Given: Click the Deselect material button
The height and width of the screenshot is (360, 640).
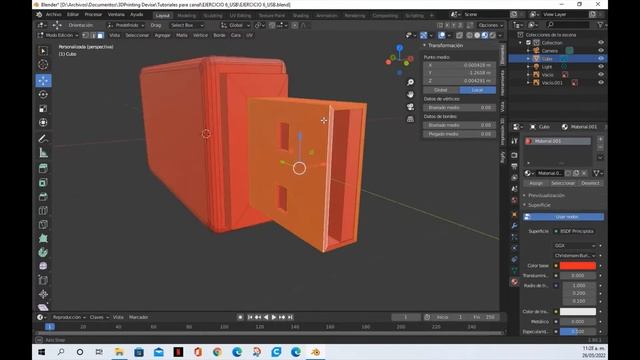Looking at the screenshot, I should pos(590,183).
